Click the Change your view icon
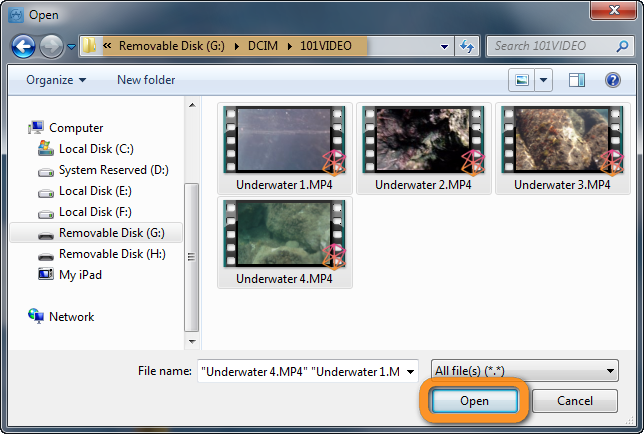Image resolution: width=644 pixels, height=434 pixels. [x=522, y=80]
